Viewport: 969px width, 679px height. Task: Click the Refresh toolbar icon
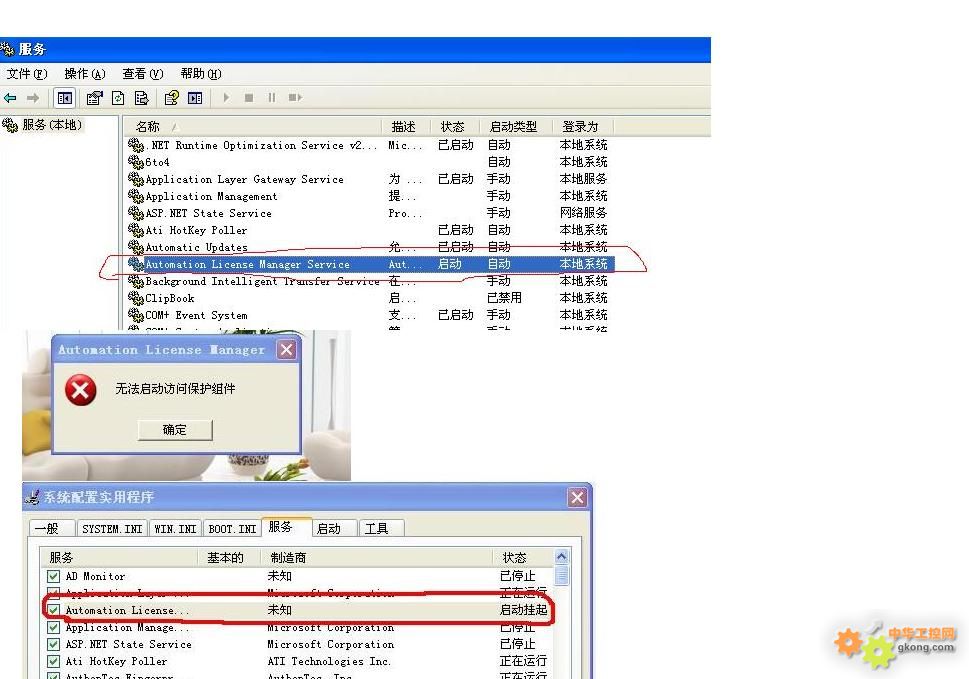coord(118,98)
